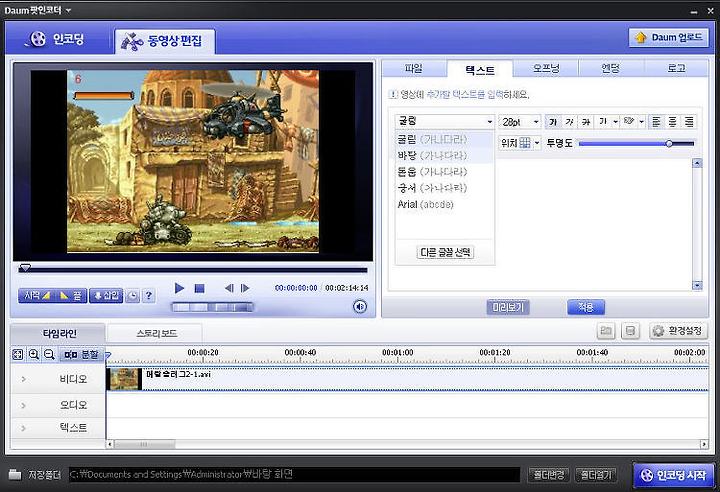This screenshot has width=720, height=492.
Task: Open the question mark help icon
Action: (x=148, y=296)
